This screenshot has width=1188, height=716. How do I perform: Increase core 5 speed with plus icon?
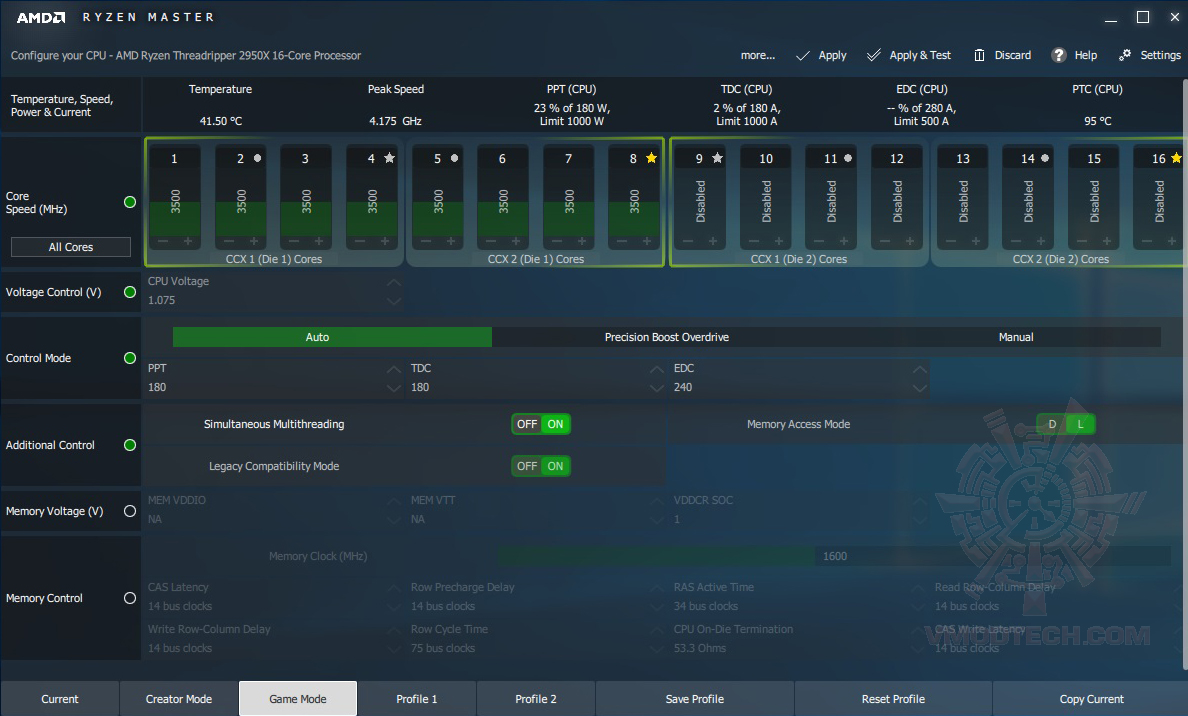tap(450, 241)
